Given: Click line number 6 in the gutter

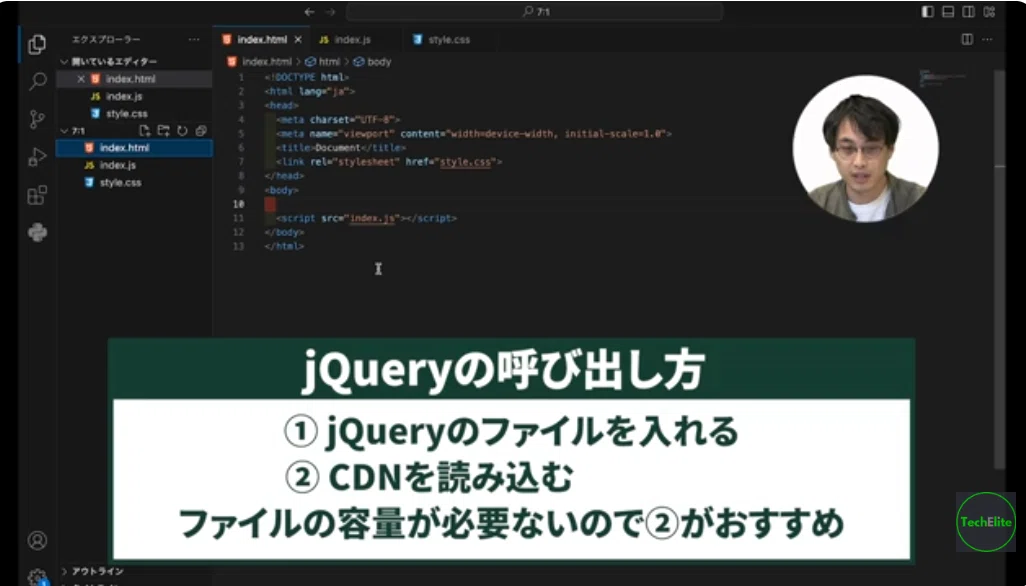Looking at the screenshot, I should click(x=241, y=148).
